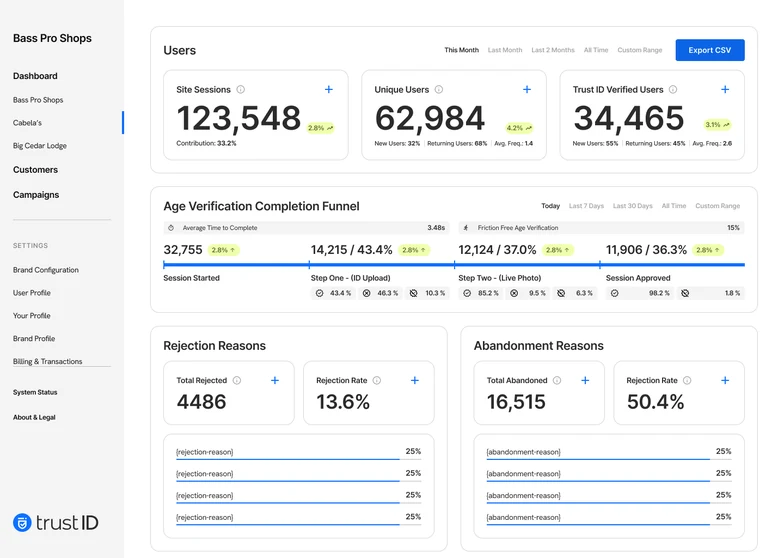Select Last 30 Days in funnel filter
This screenshot has width=784, height=558.
[632, 206]
